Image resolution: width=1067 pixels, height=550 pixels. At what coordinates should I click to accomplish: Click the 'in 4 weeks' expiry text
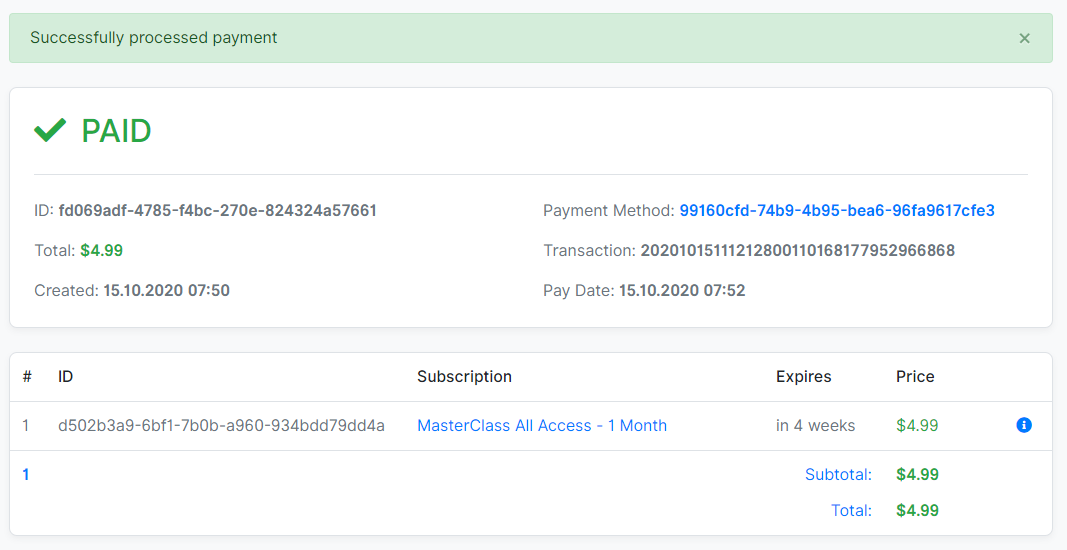pos(815,426)
